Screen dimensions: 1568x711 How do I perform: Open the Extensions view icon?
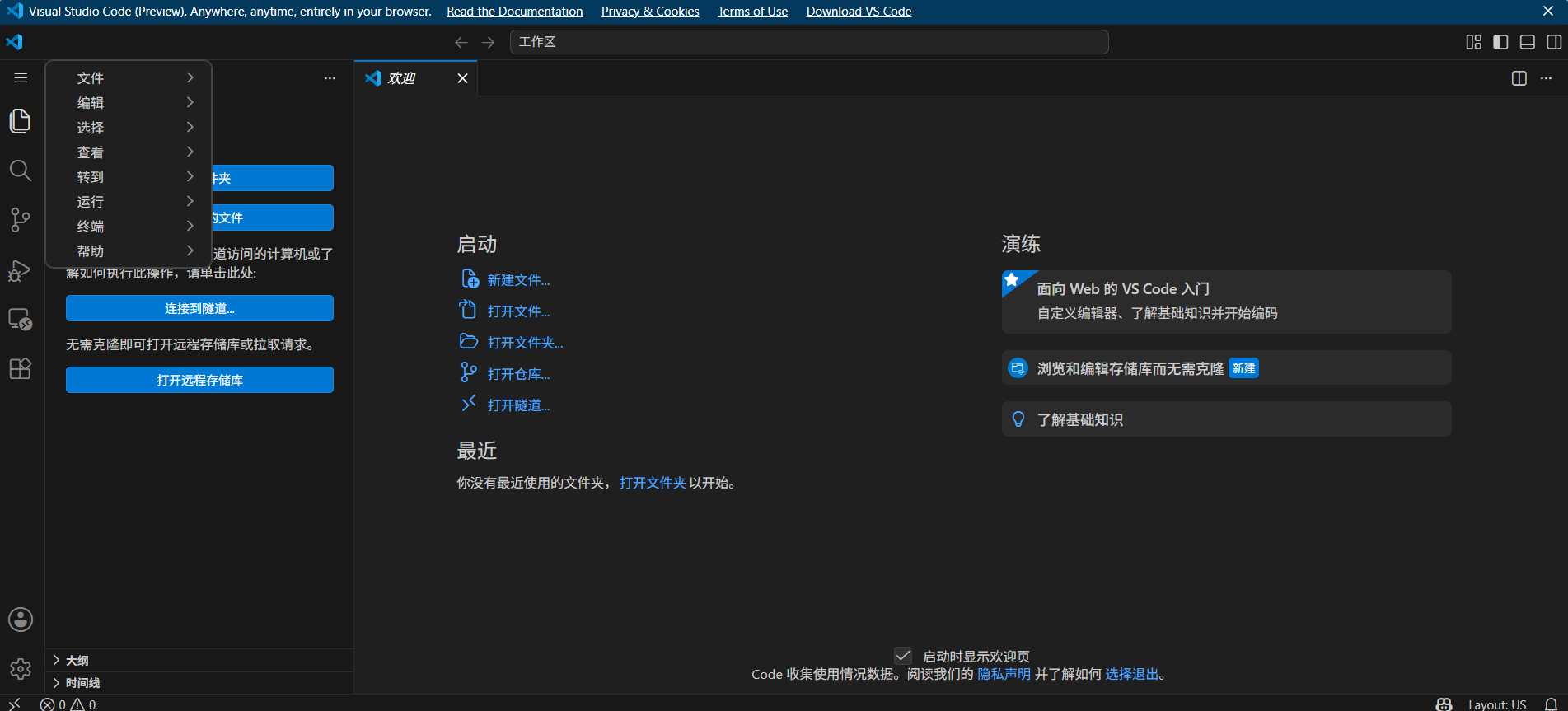coord(21,368)
